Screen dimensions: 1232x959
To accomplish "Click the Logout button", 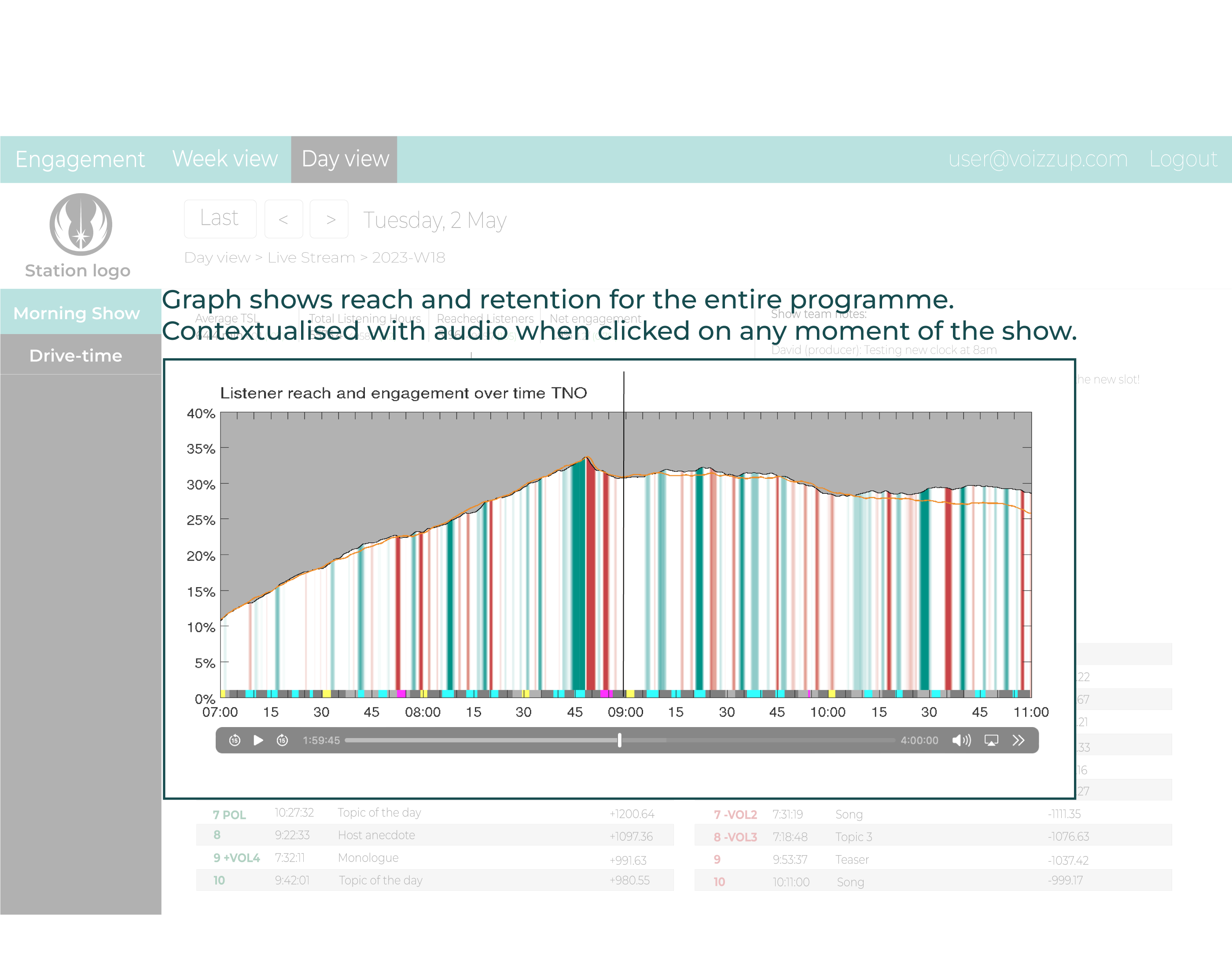I will pyautogui.click(x=1183, y=157).
